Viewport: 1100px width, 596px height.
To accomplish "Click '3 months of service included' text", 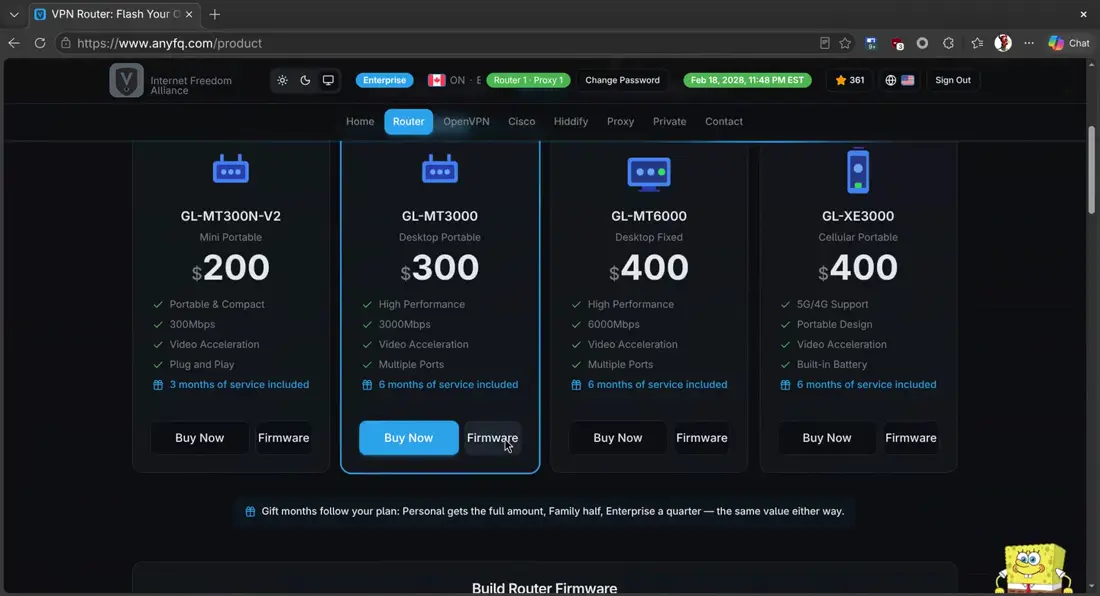I will [x=239, y=384].
